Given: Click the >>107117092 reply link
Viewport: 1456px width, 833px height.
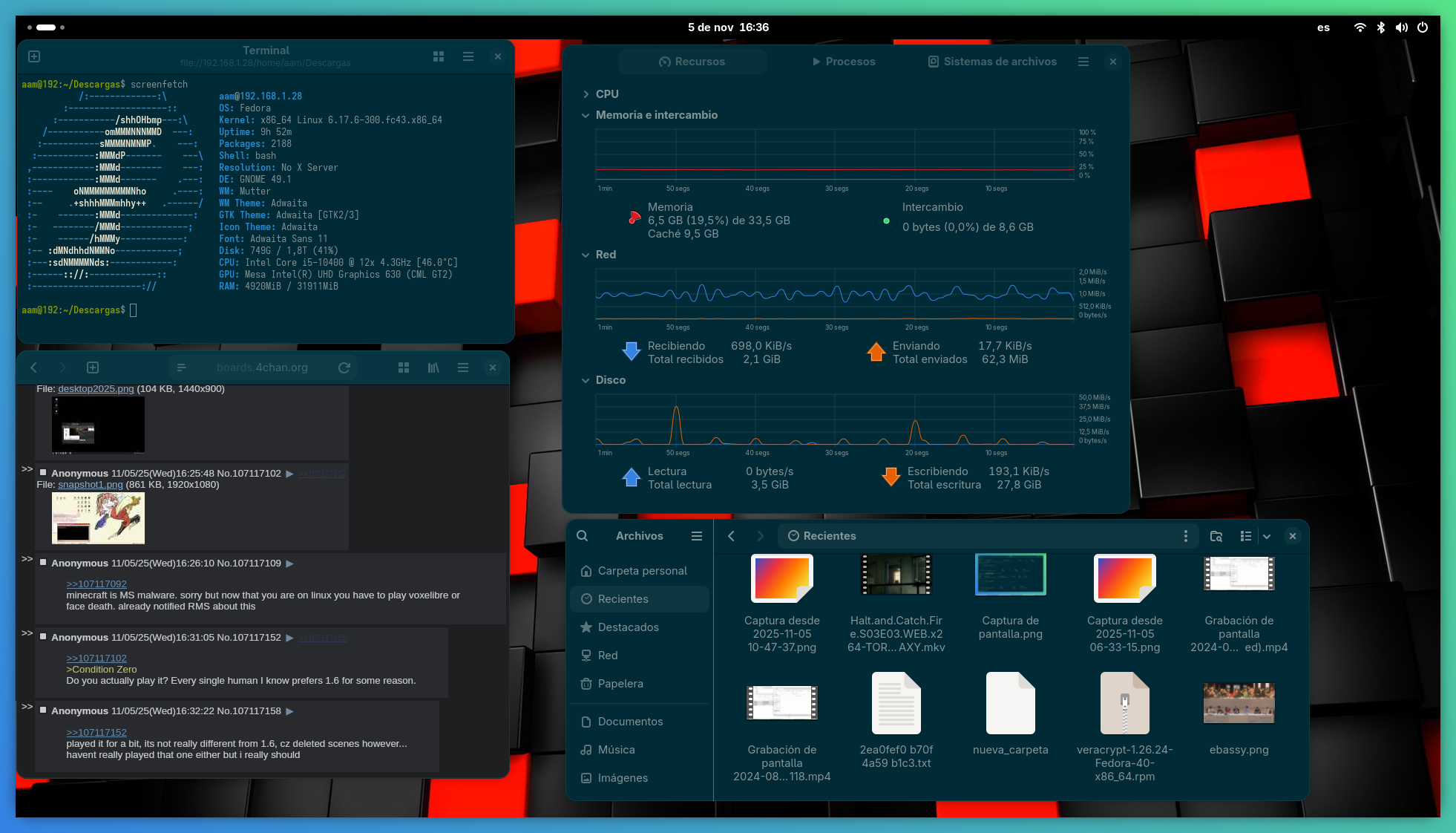Looking at the screenshot, I should [96, 584].
